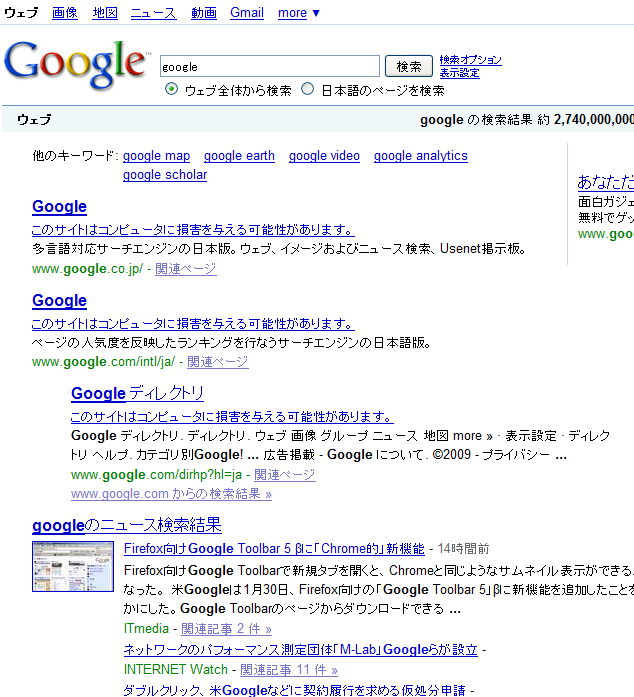634x697 pixels.
Task: Click malware warning under Google ディレクトリ
Action: (x=232, y=417)
